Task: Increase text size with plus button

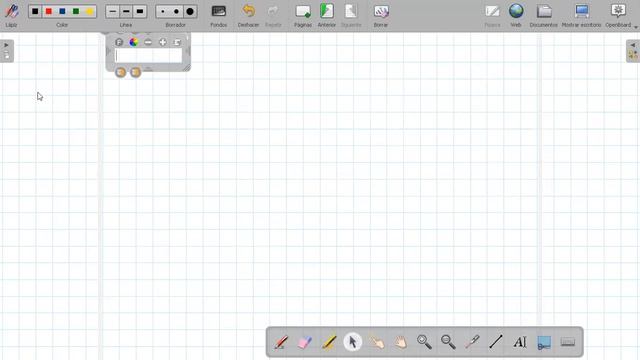Action: pyautogui.click(x=163, y=42)
